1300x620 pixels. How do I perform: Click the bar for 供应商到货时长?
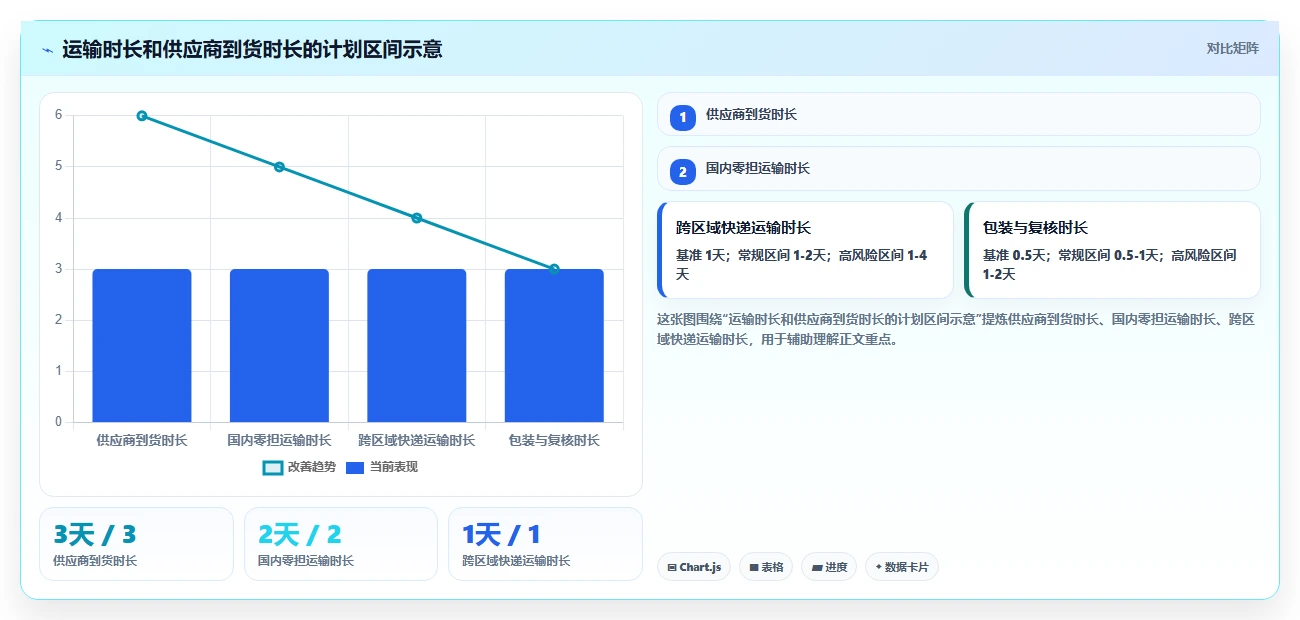point(142,345)
